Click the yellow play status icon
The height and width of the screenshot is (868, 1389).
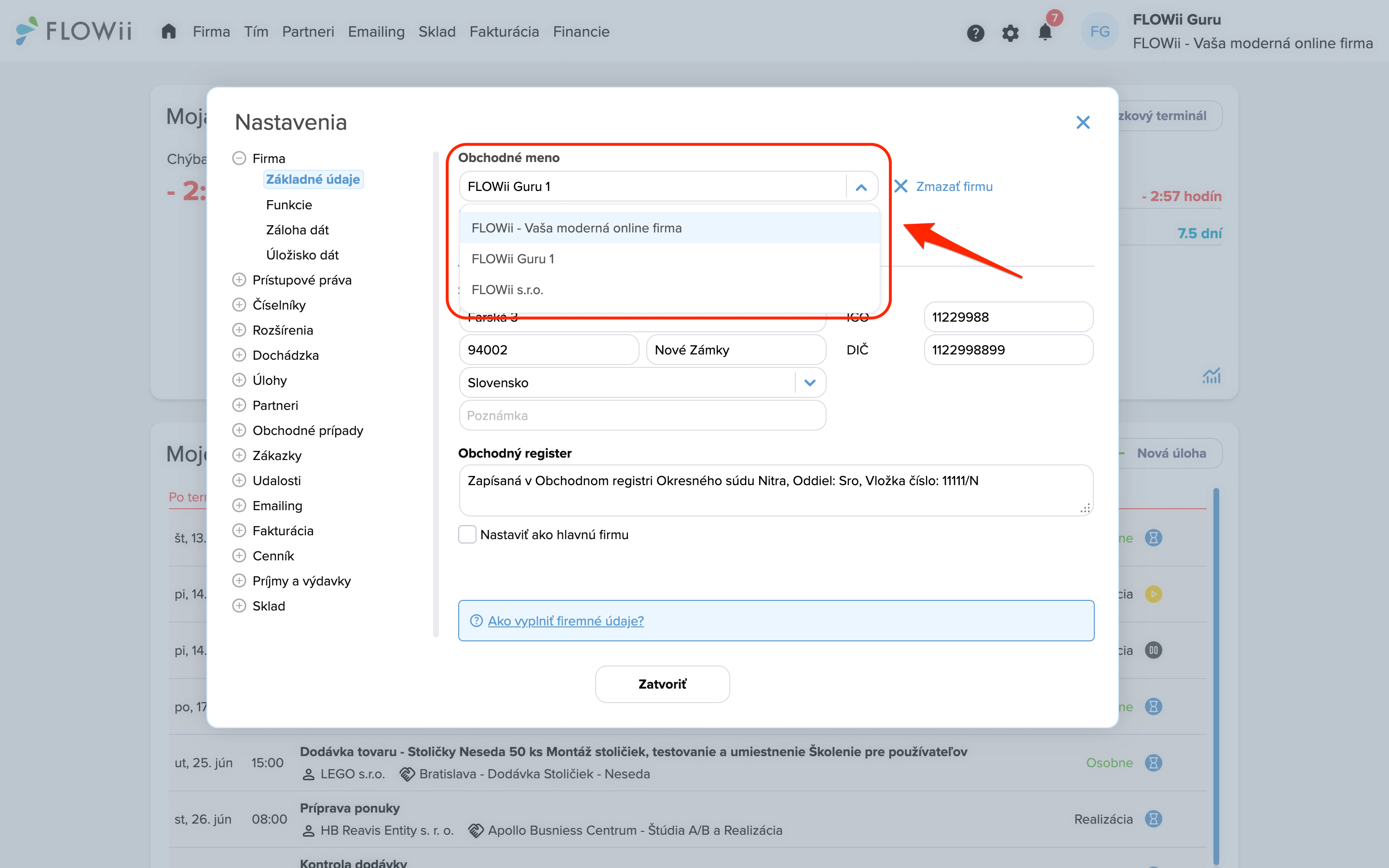[1153, 594]
